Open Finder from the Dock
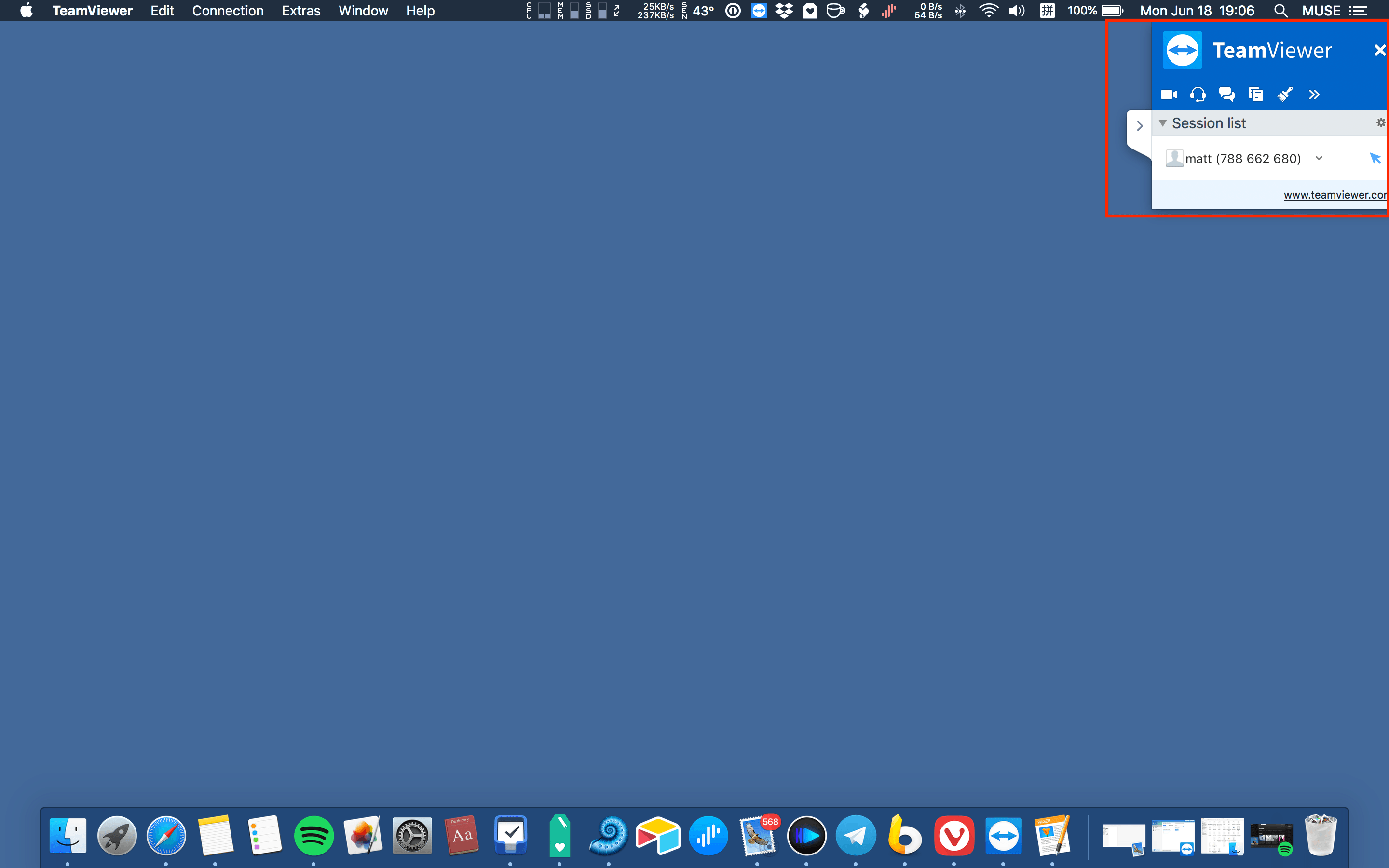Viewport: 1389px width, 868px height. click(x=68, y=835)
